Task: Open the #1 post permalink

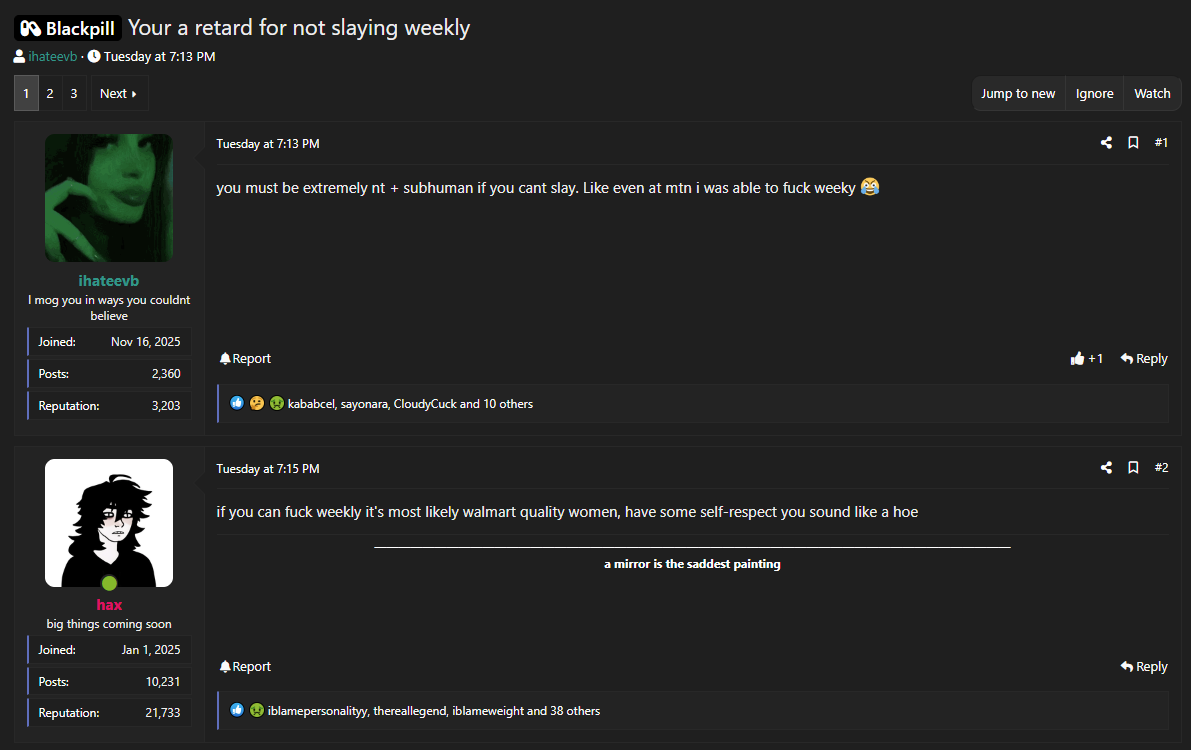Action: coord(1161,143)
